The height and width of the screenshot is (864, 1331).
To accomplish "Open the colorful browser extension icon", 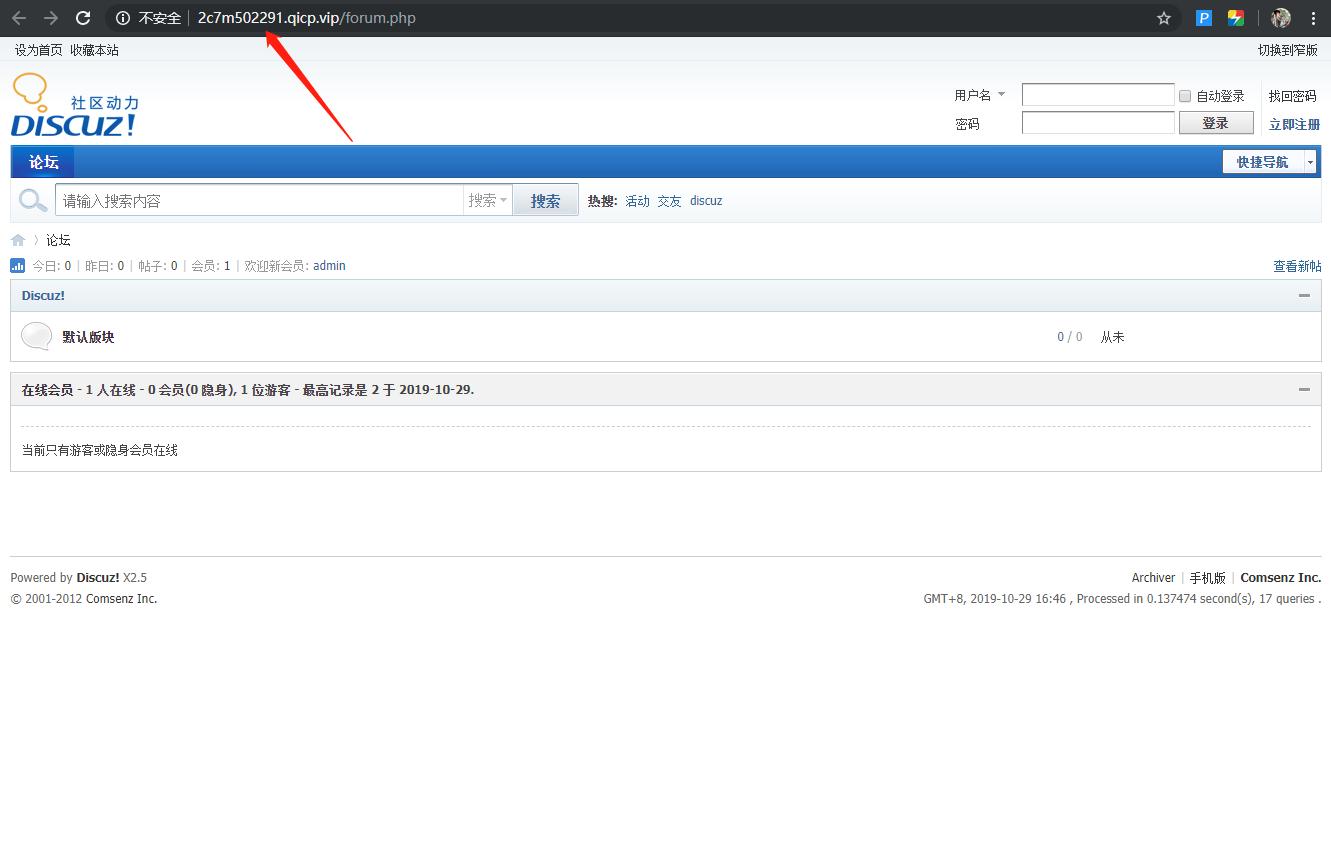I will tap(1236, 18).
